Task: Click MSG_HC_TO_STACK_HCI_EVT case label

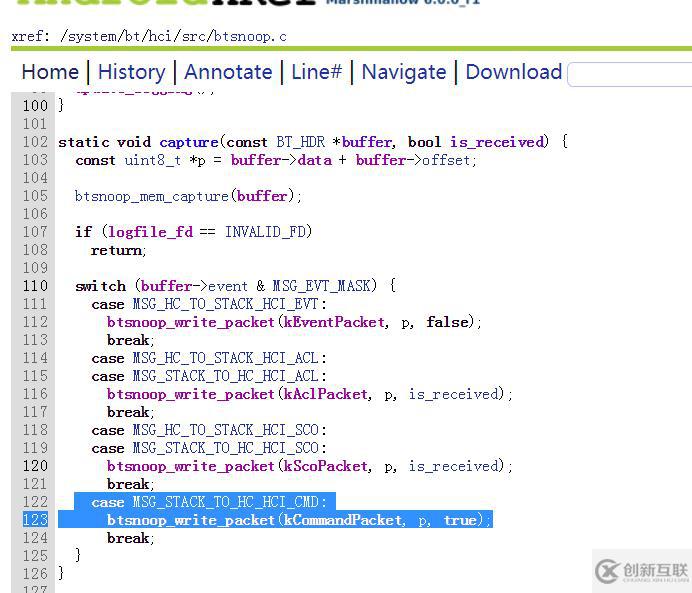Action: (x=225, y=304)
